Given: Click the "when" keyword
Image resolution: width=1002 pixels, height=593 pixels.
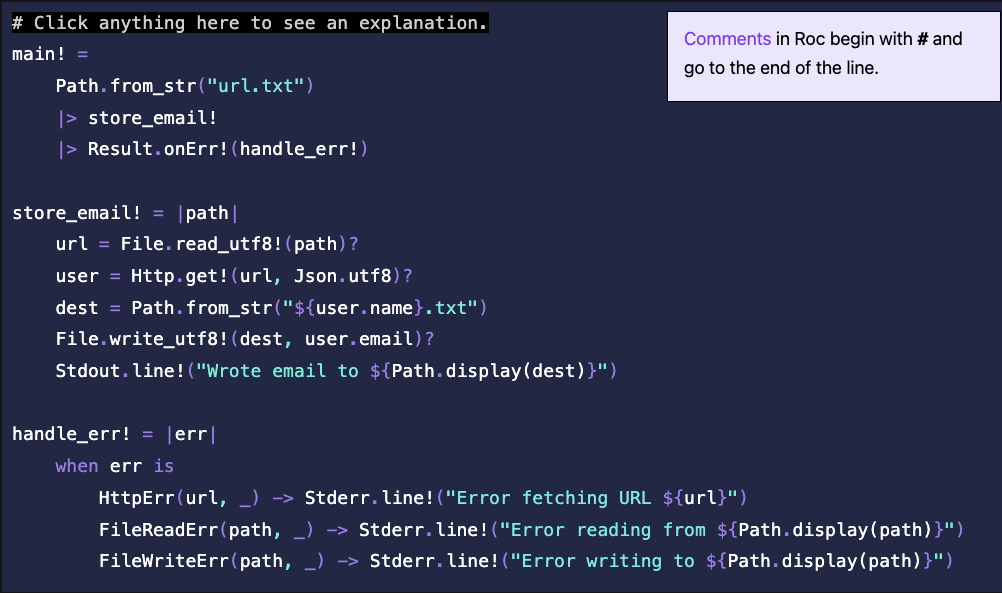Looking at the screenshot, I should pos(77,466).
